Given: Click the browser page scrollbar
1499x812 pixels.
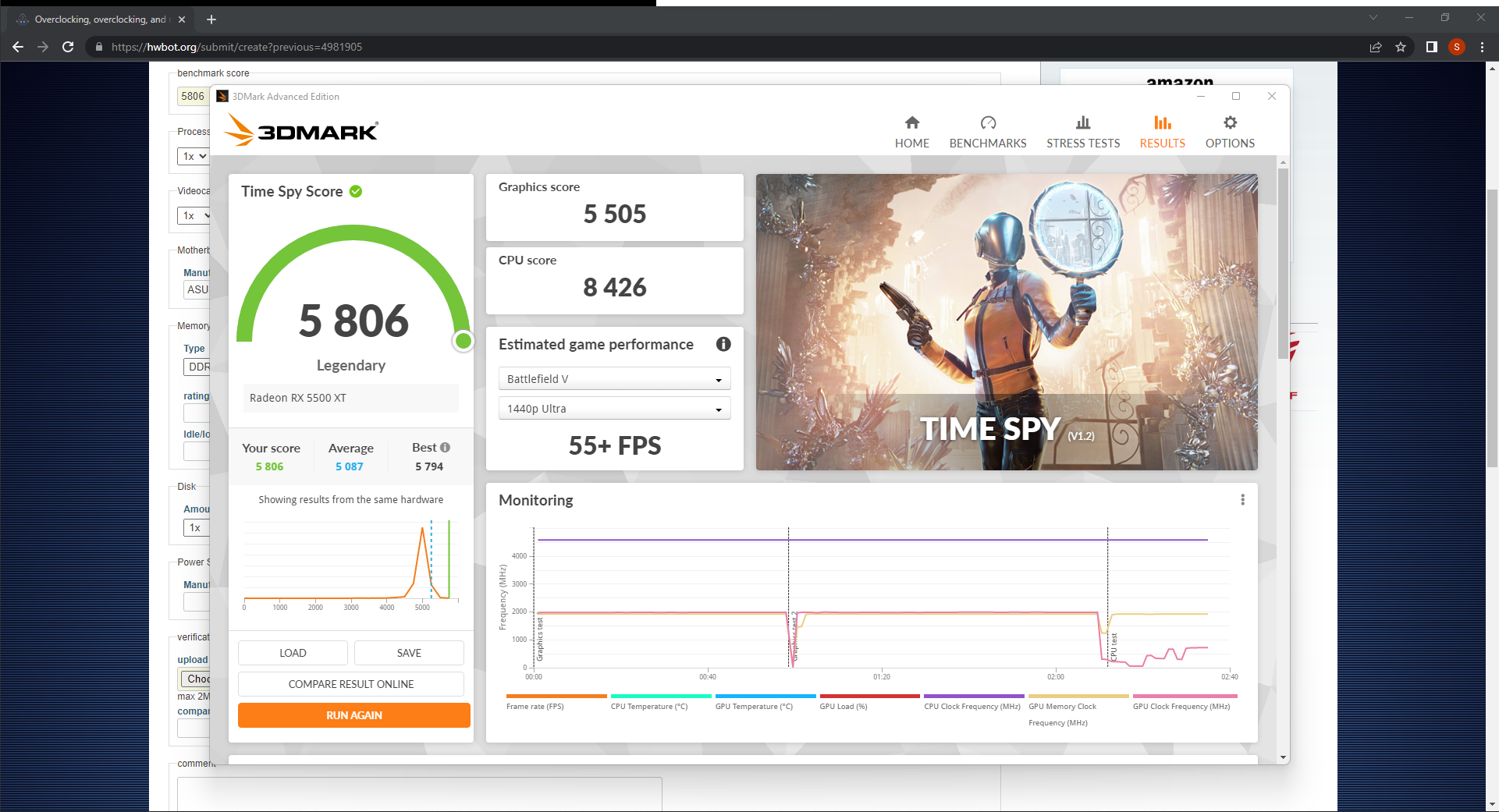Looking at the screenshot, I should click(1491, 328).
